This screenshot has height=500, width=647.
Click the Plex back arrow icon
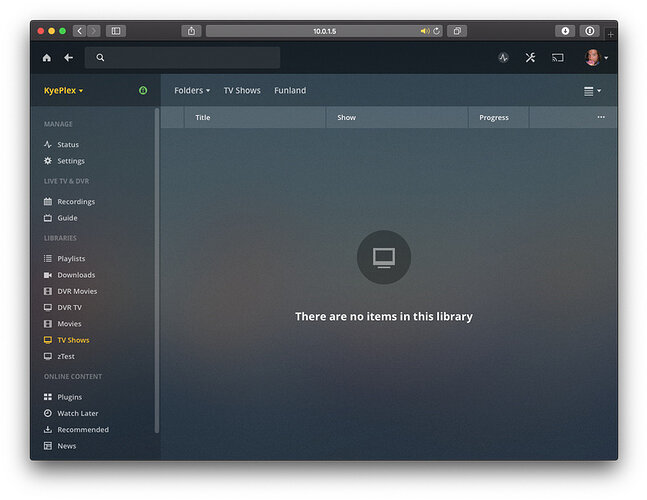[x=68, y=58]
